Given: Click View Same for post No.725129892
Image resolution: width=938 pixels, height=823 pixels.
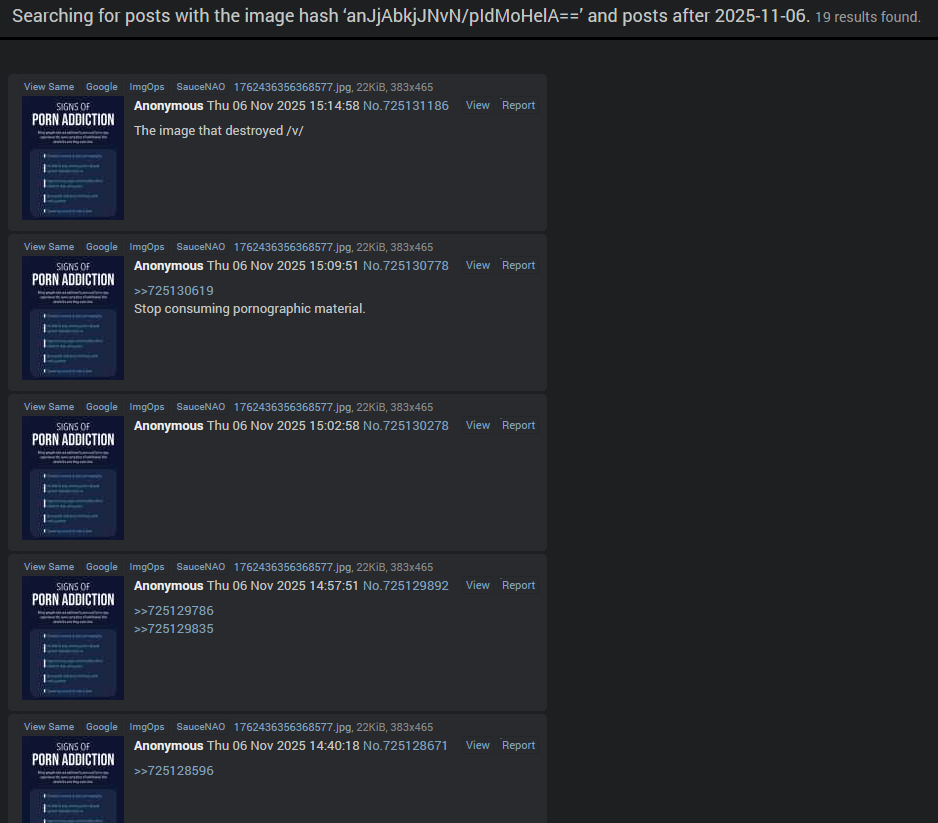Looking at the screenshot, I should click(48, 567).
